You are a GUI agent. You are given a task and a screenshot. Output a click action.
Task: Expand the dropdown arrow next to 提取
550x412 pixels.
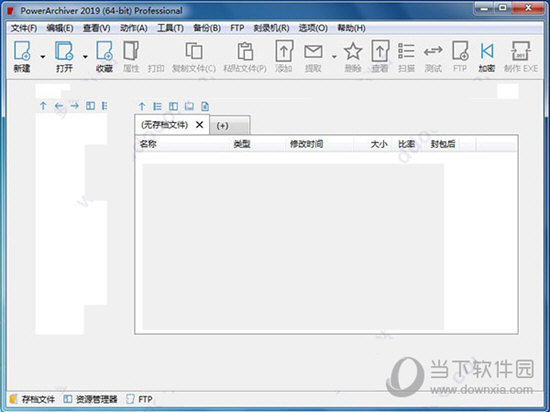(334, 56)
